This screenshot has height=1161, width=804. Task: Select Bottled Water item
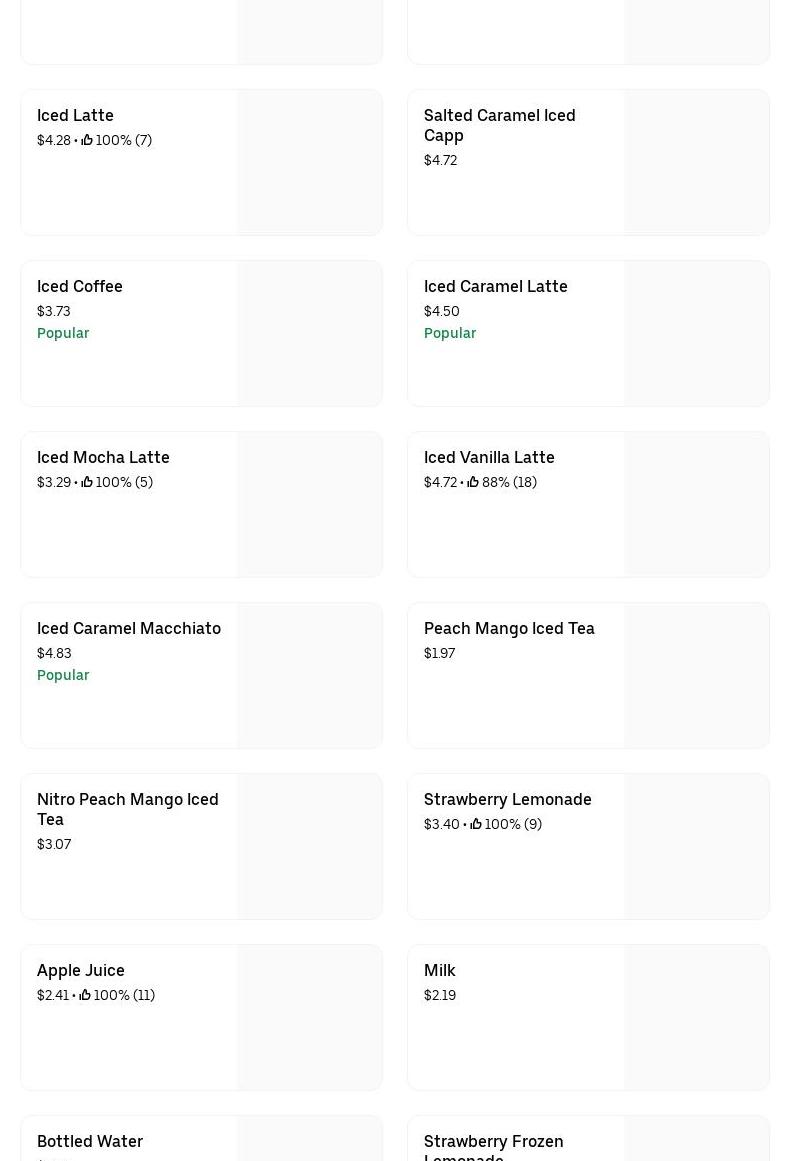[90, 1141]
